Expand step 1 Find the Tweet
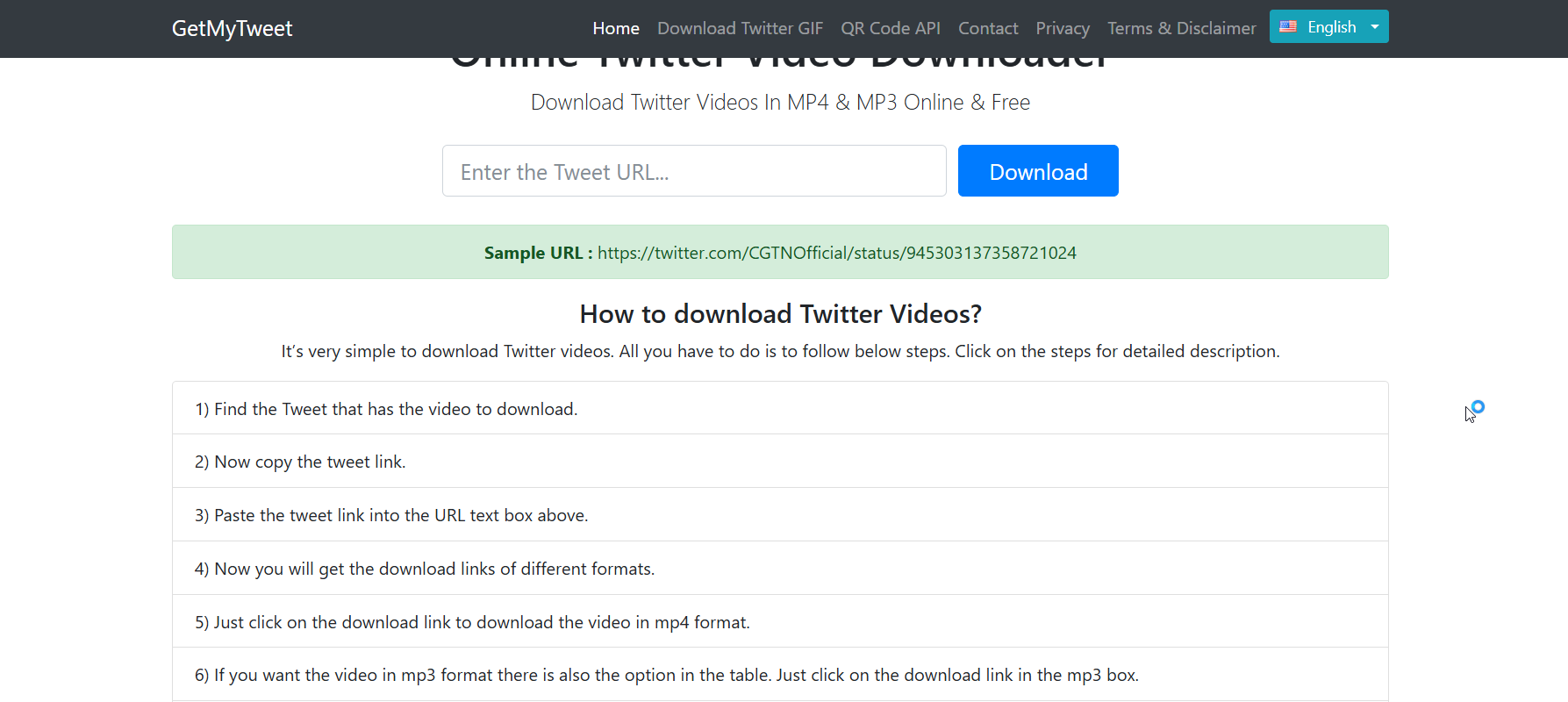1568x702 pixels. point(386,409)
